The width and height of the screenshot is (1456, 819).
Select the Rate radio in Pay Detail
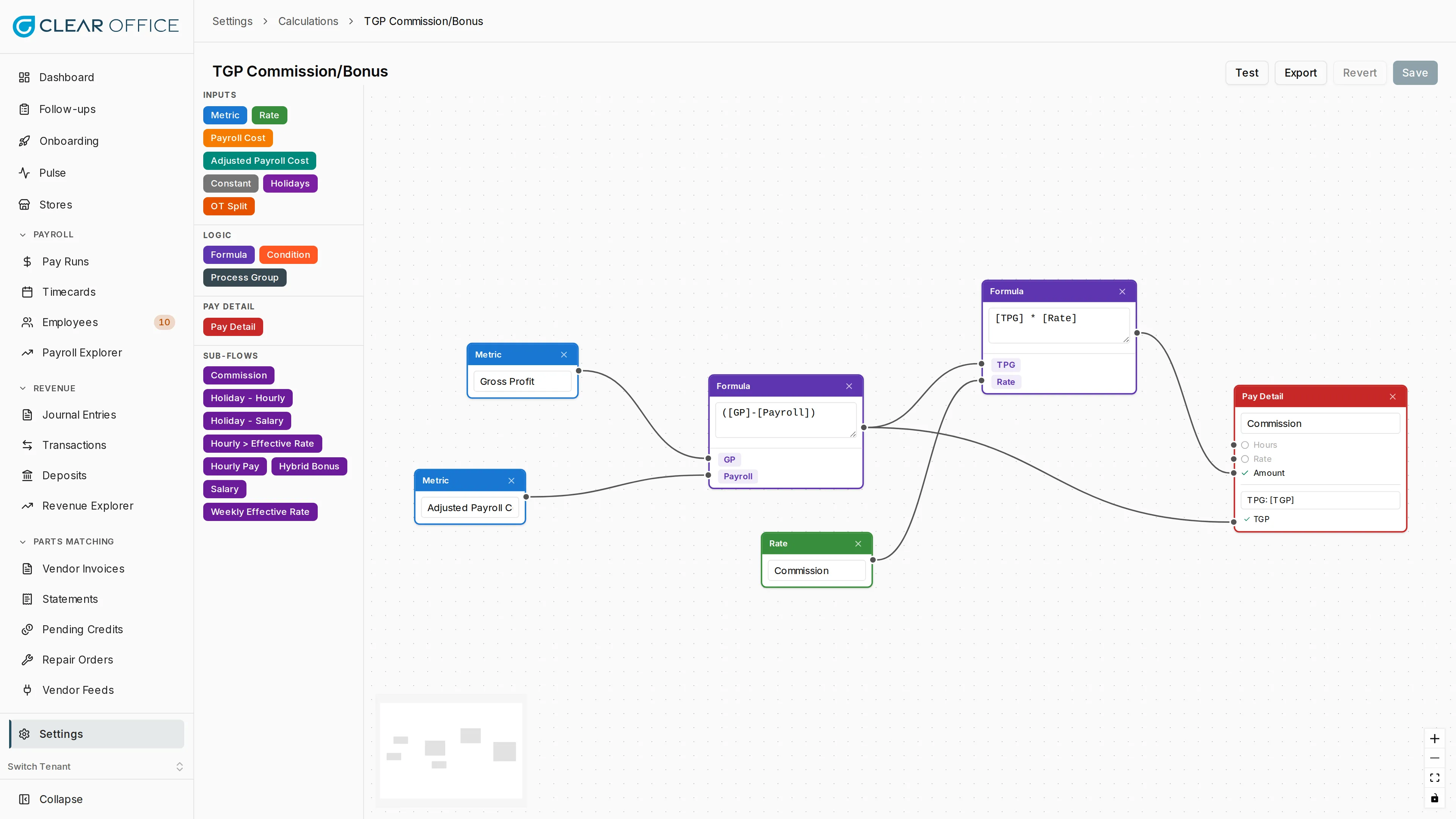pos(1244,459)
